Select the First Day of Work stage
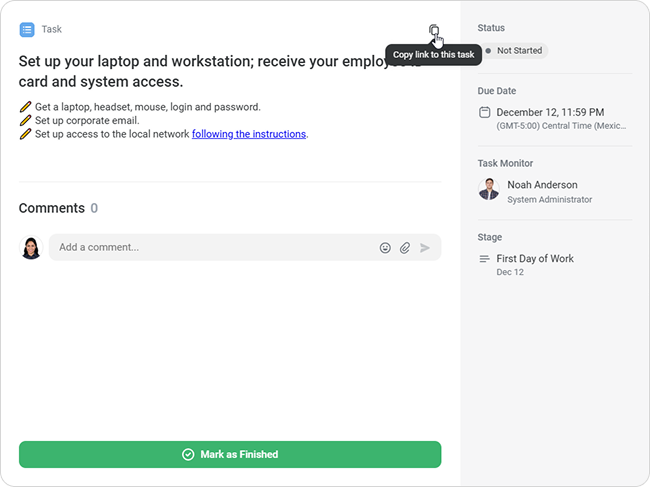 (x=535, y=258)
